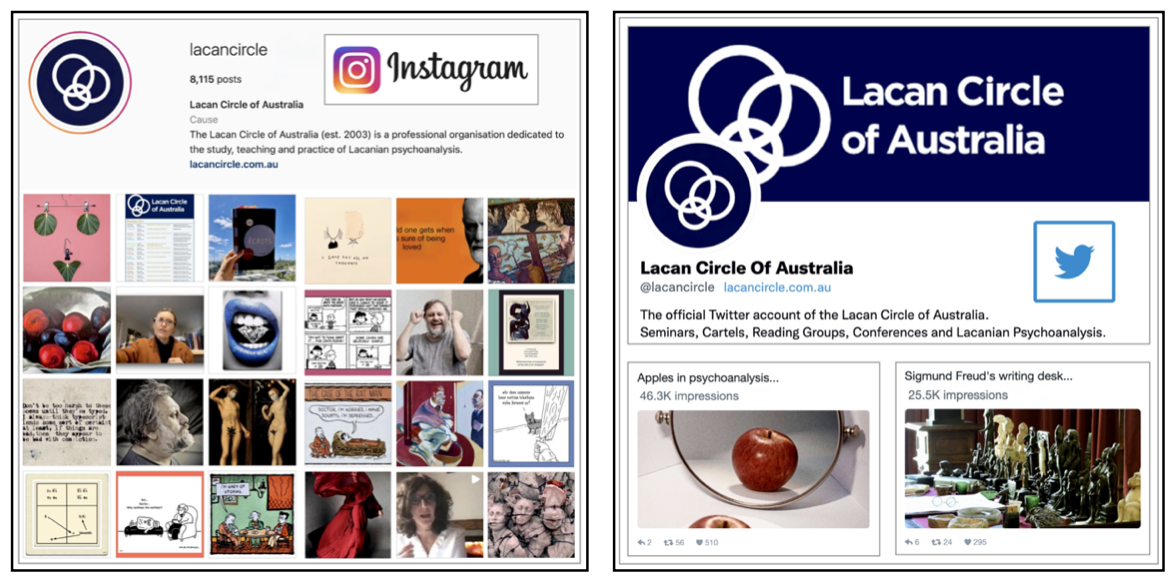Image resolution: width=1176 pixels, height=582 pixels.
Task: Open the red apple mirror tweet image
Action: pyautogui.click(x=753, y=469)
